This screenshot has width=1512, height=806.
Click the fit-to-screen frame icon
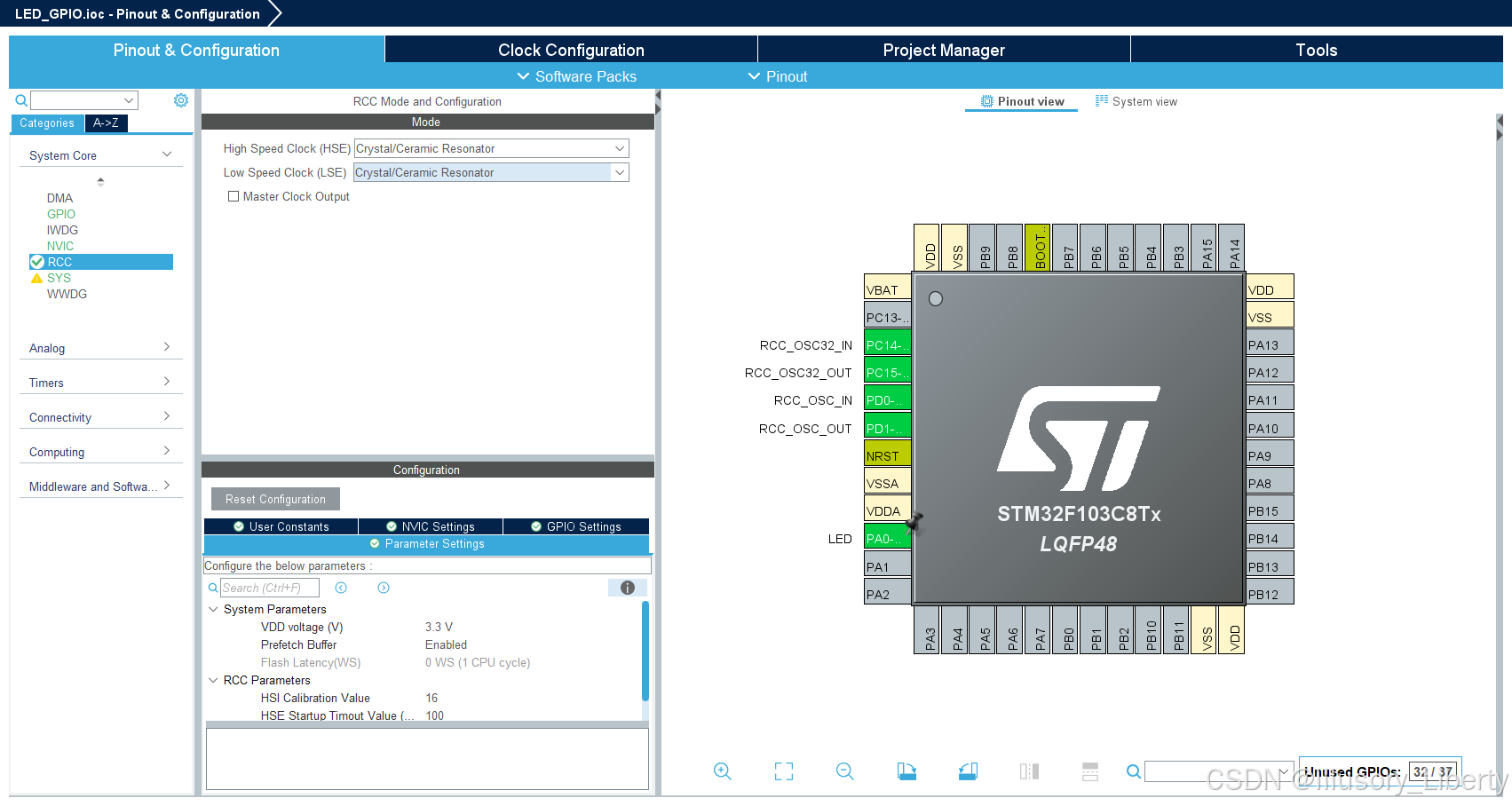click(784, 771)
